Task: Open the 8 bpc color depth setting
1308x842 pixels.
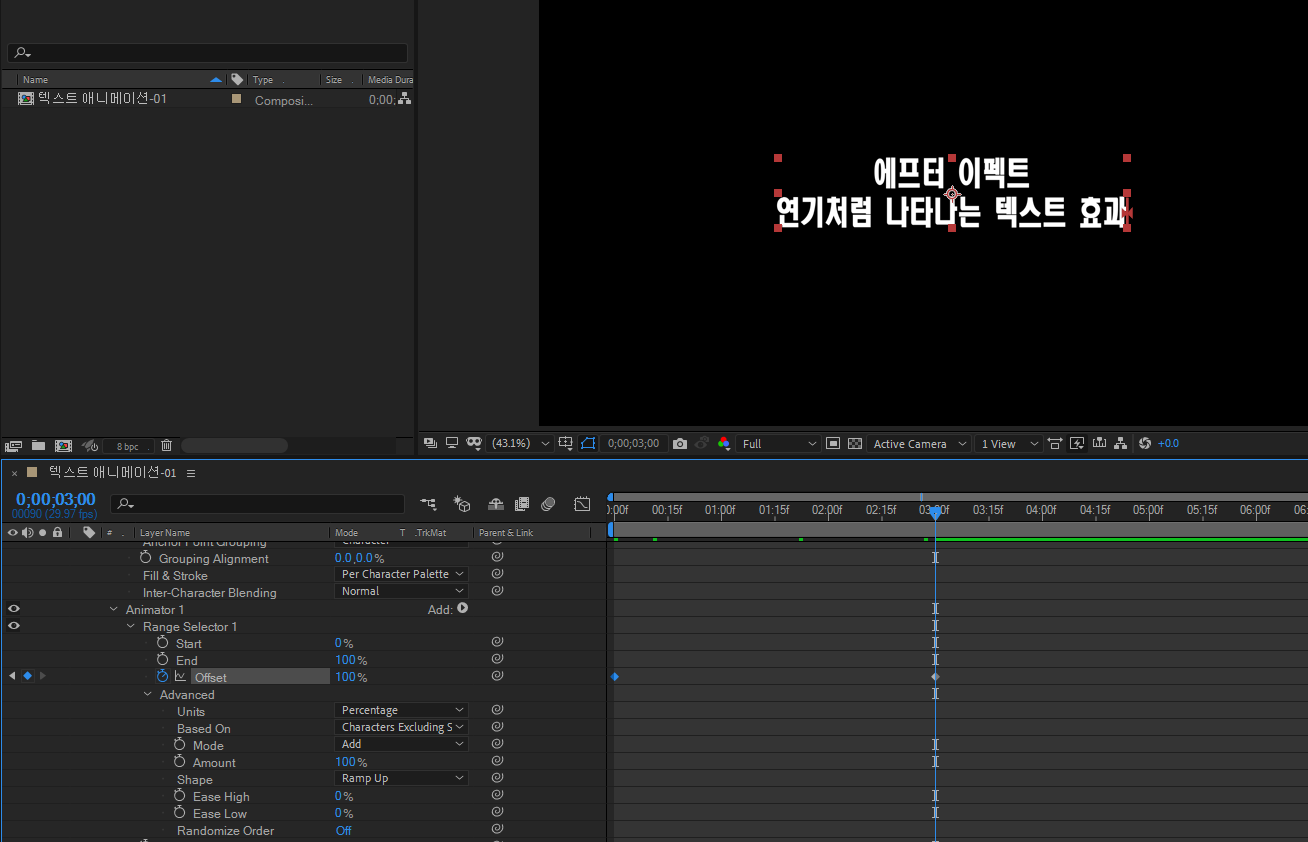Action: [128, 446]
